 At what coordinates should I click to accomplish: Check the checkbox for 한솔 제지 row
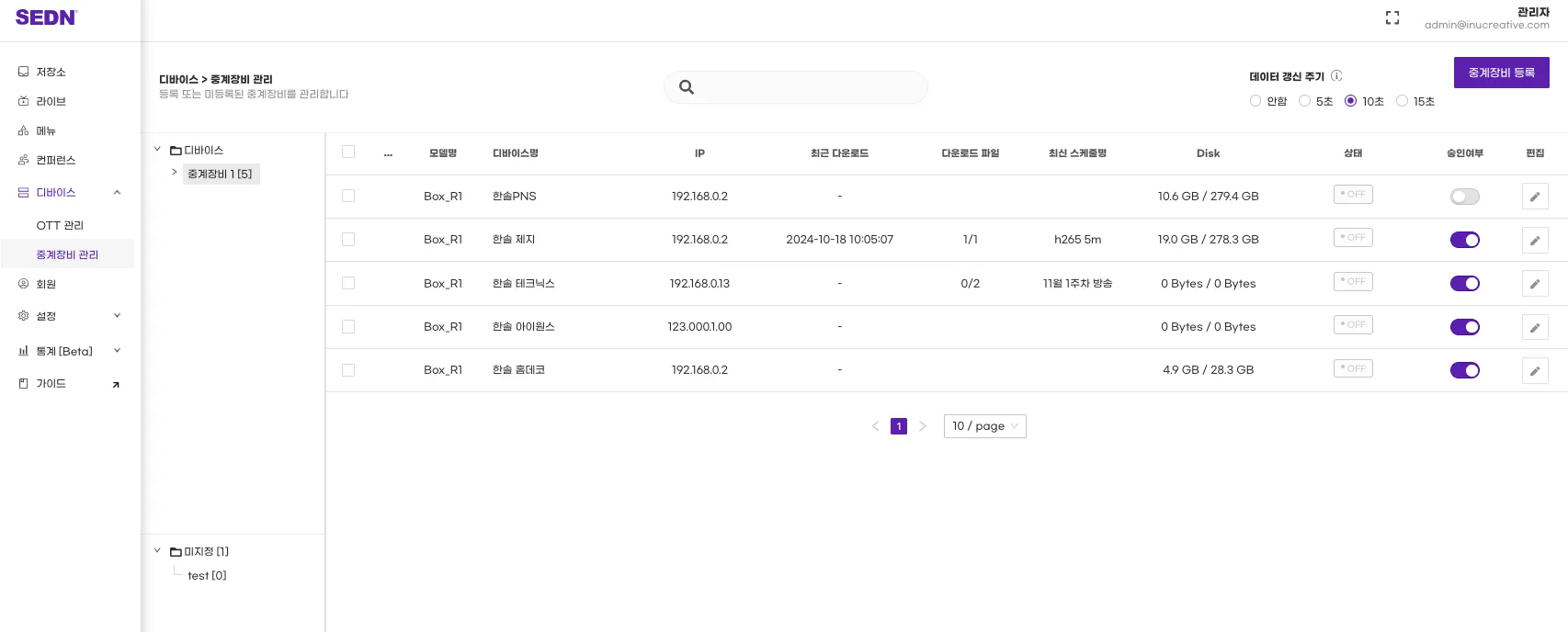click(348, 240)
